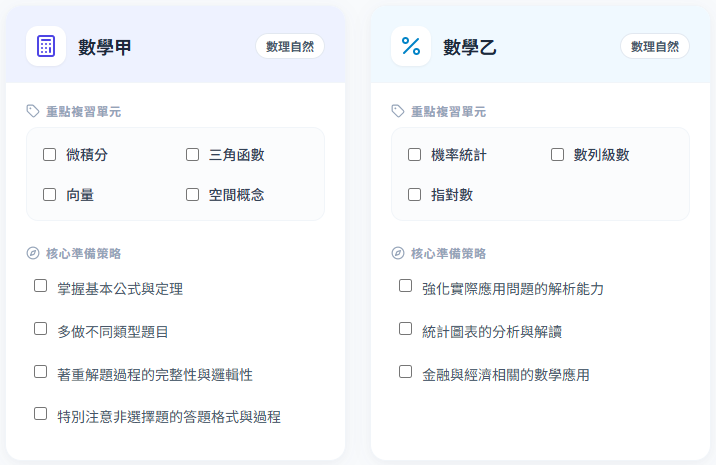Tick 多做不同類型題目 strategy box
The image size is (716, 465).
click(x=41, y=329)
